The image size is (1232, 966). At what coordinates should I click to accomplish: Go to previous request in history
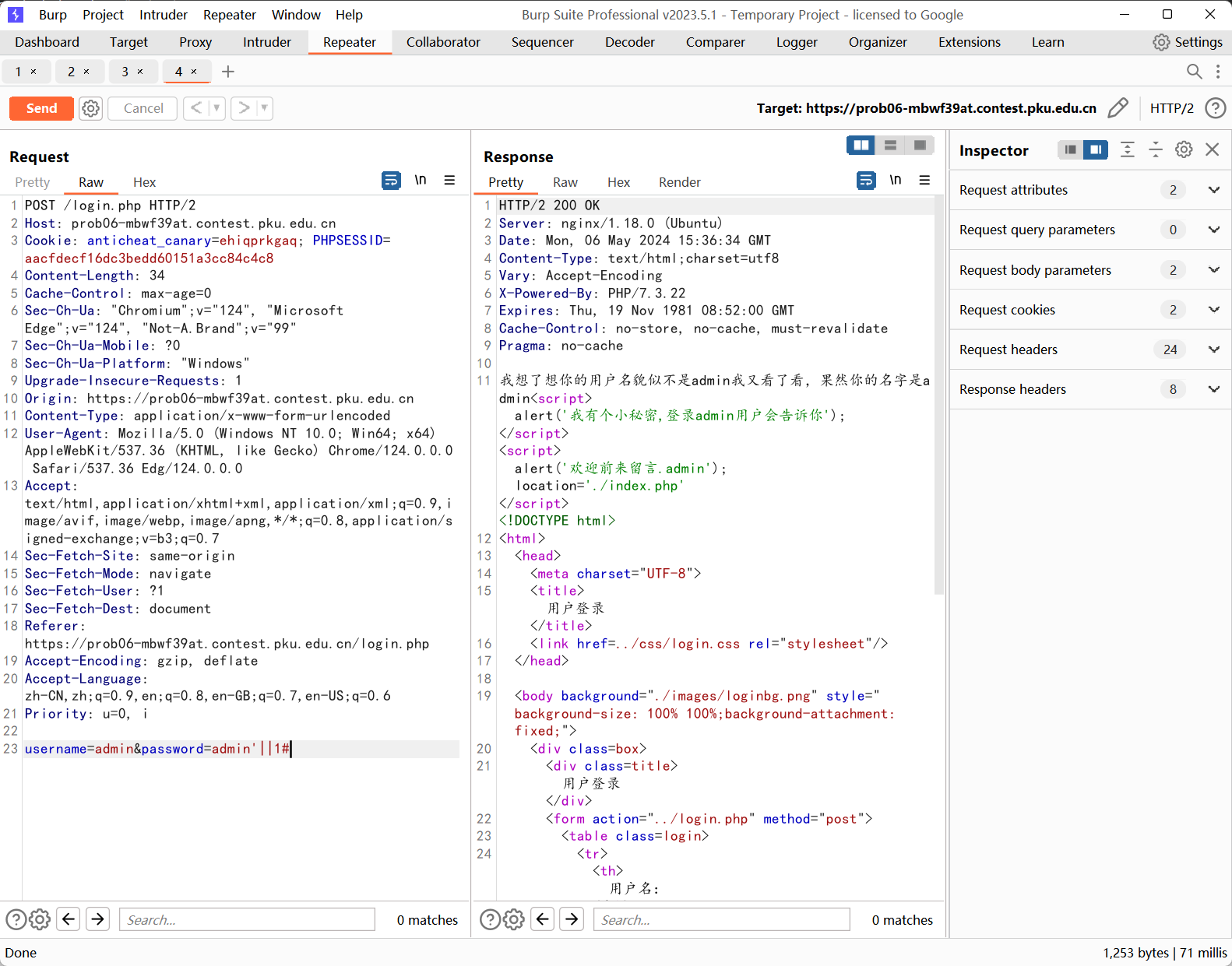pyautogui.click(x=196, y=108)
